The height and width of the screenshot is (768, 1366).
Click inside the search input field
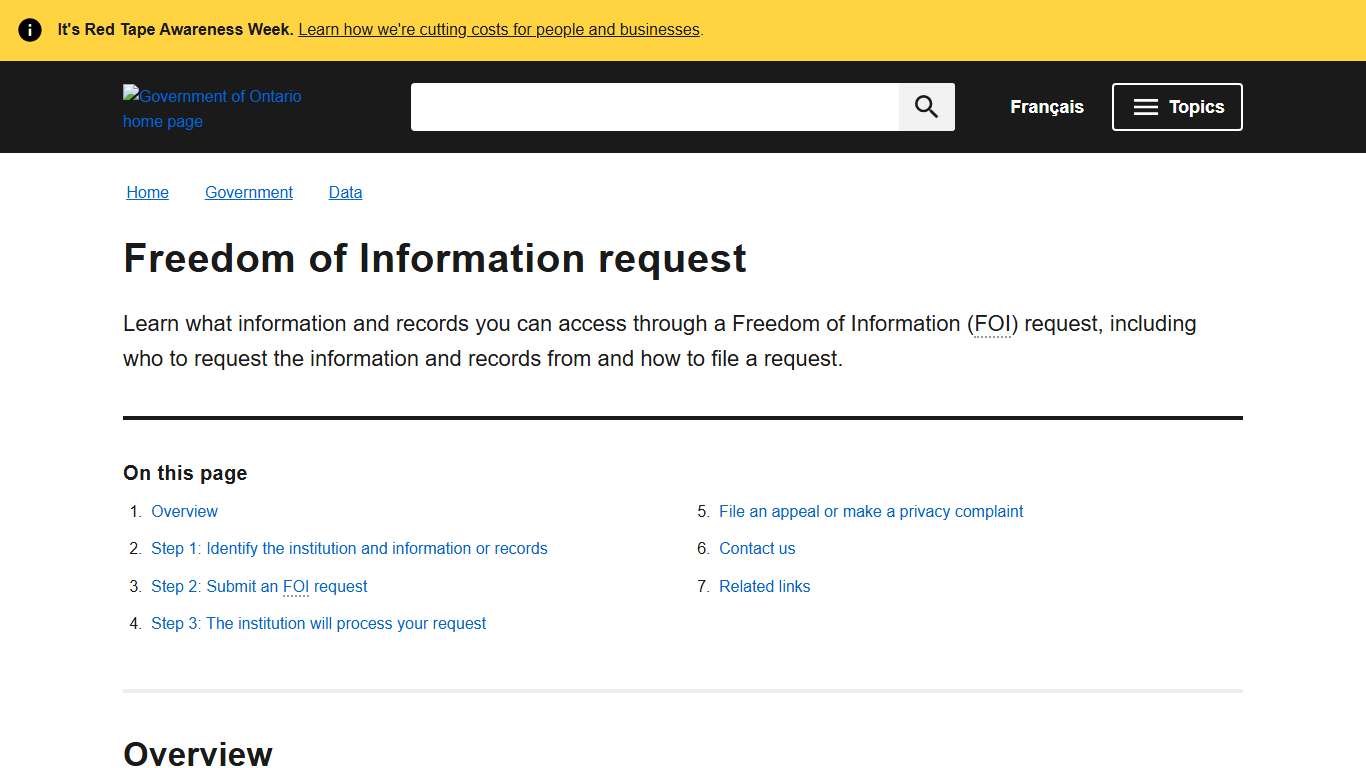(655, 106)
